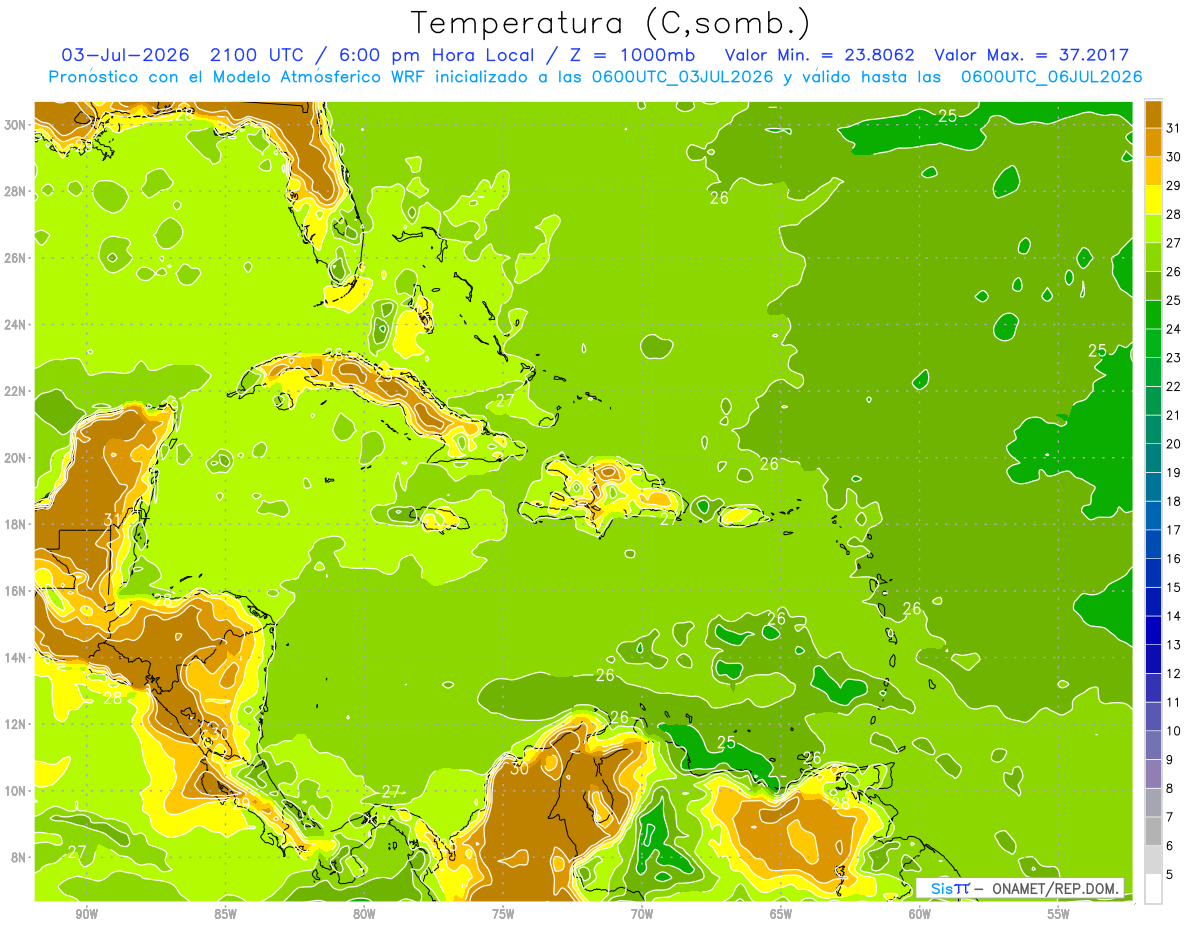Click the 10N latitude axis label
This screenshot has width=1200, height=927.
point(15,790)
